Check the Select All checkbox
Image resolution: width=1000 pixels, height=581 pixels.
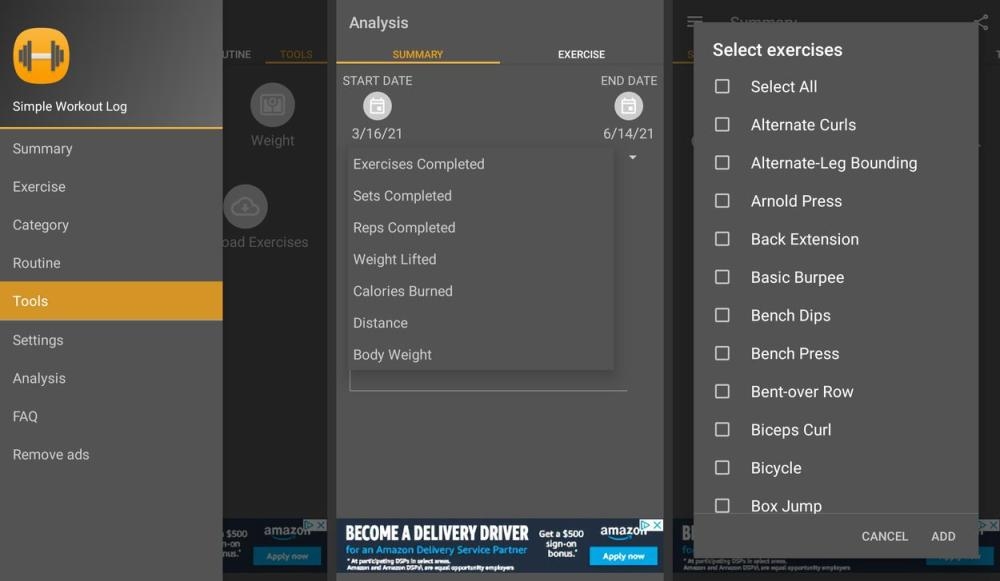coord(722,87)
